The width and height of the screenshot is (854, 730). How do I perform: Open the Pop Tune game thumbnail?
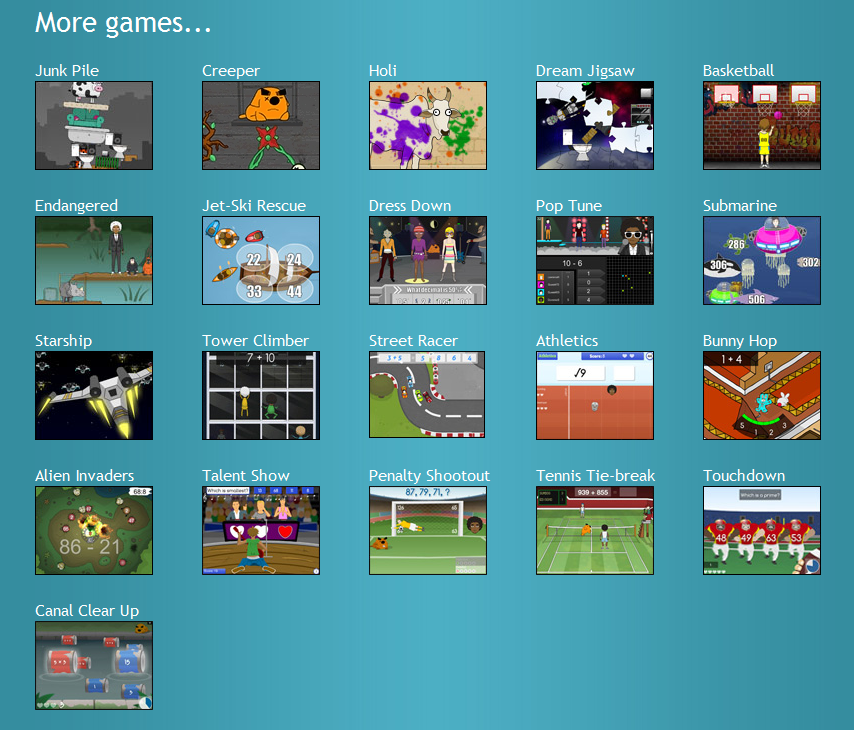[595, 260]
